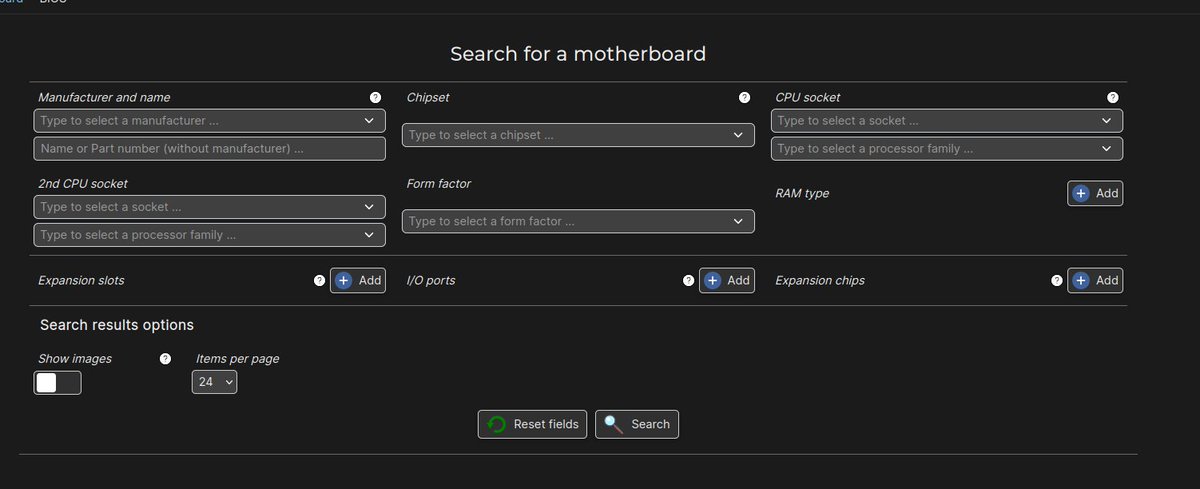Click help icon beside Expansion chips
Screen dimensions: 1200x489
pyautogui.click(x=1057, y=281)
